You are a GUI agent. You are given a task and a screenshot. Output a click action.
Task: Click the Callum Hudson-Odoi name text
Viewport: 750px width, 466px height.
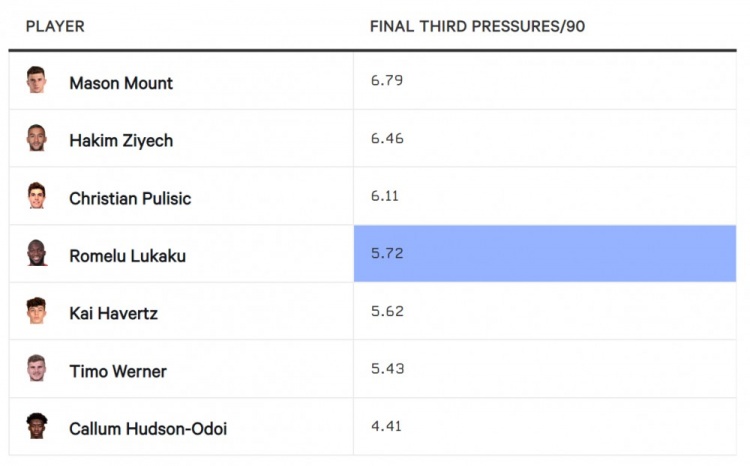coord(148,429)
